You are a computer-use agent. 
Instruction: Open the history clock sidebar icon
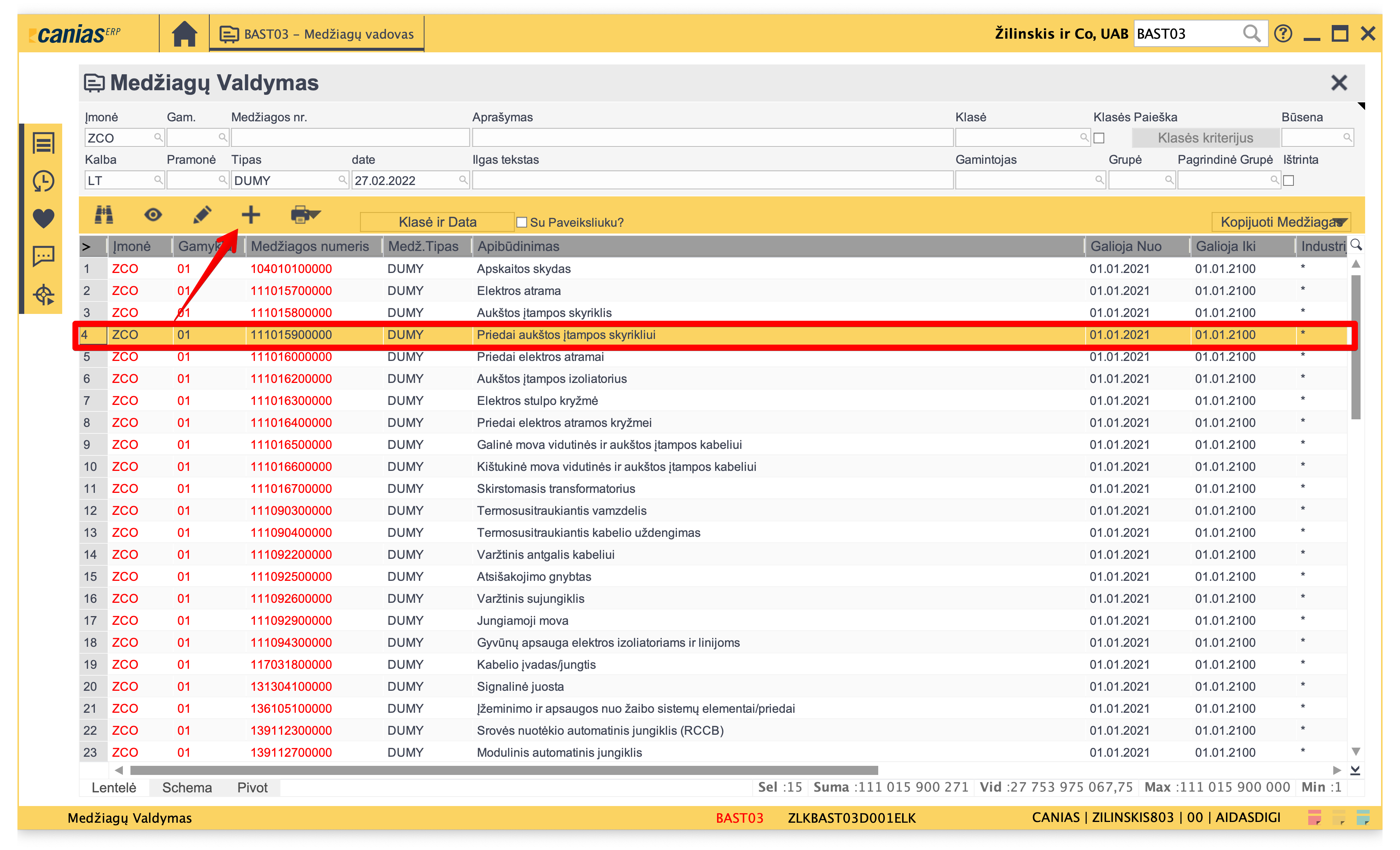43,181
